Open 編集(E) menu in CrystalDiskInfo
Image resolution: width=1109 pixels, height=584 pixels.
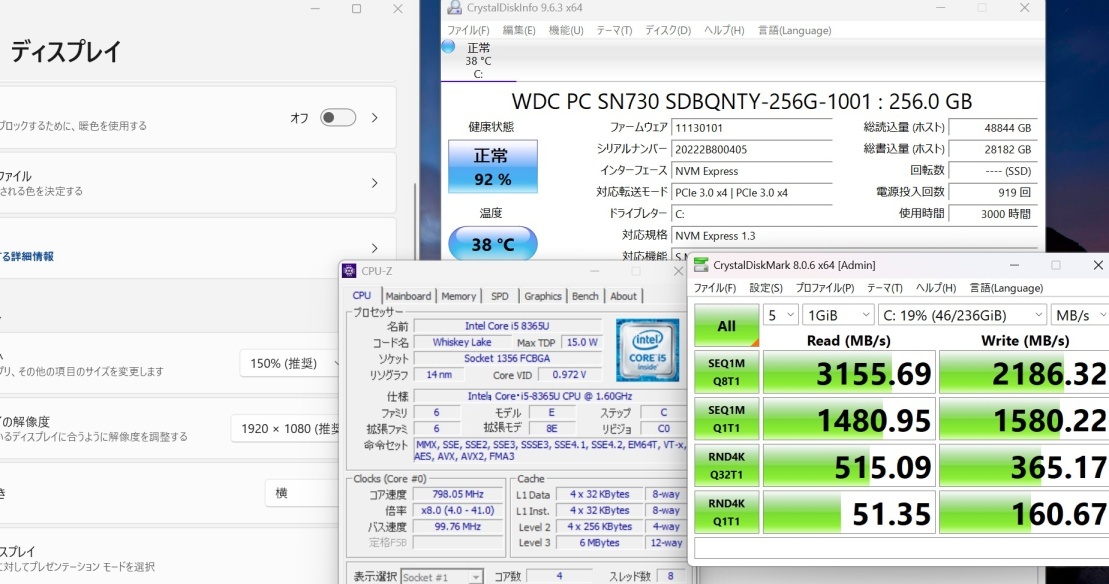519,30
